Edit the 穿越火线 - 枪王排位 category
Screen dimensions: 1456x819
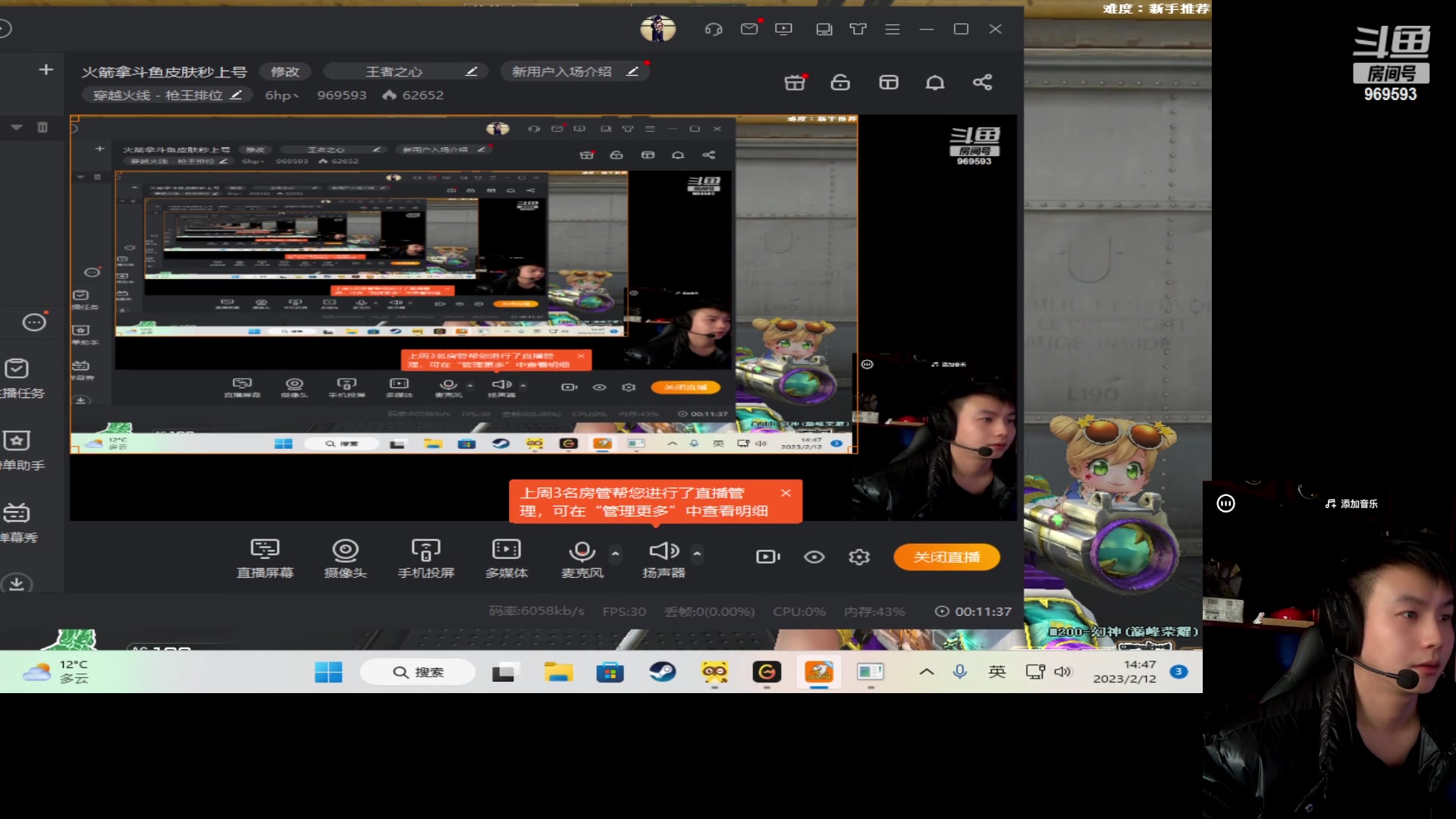click(x=167, y=95)
